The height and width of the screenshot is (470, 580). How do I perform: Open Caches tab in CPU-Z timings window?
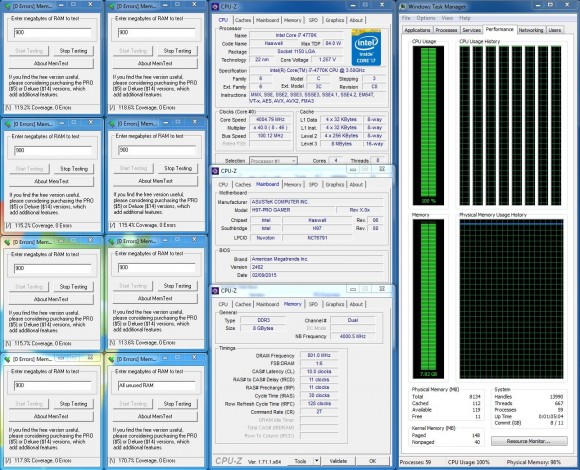click(x=243, y=304)
